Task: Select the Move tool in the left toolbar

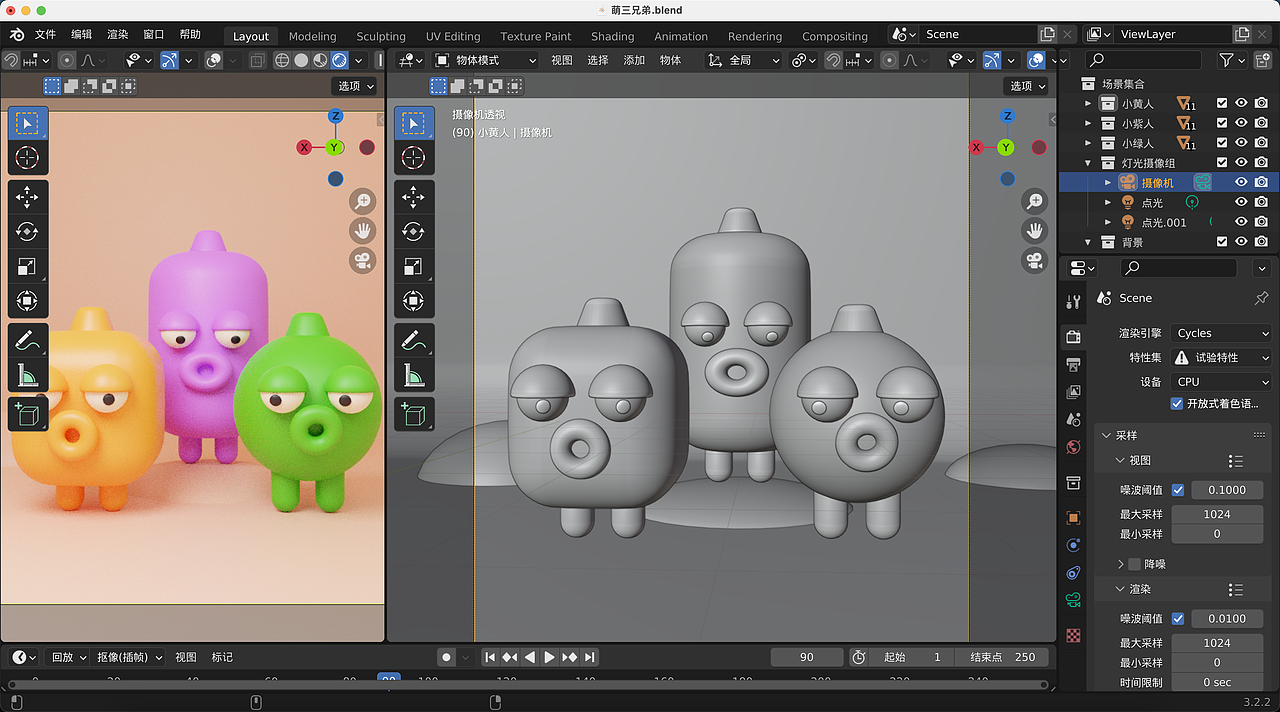Action: click(28, 197)
